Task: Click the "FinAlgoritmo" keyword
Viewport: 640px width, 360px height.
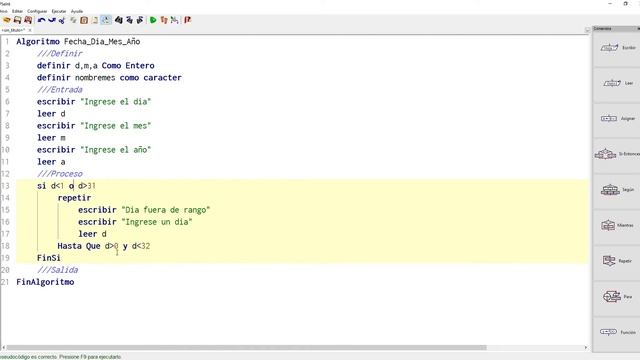Action: [45, 282]
